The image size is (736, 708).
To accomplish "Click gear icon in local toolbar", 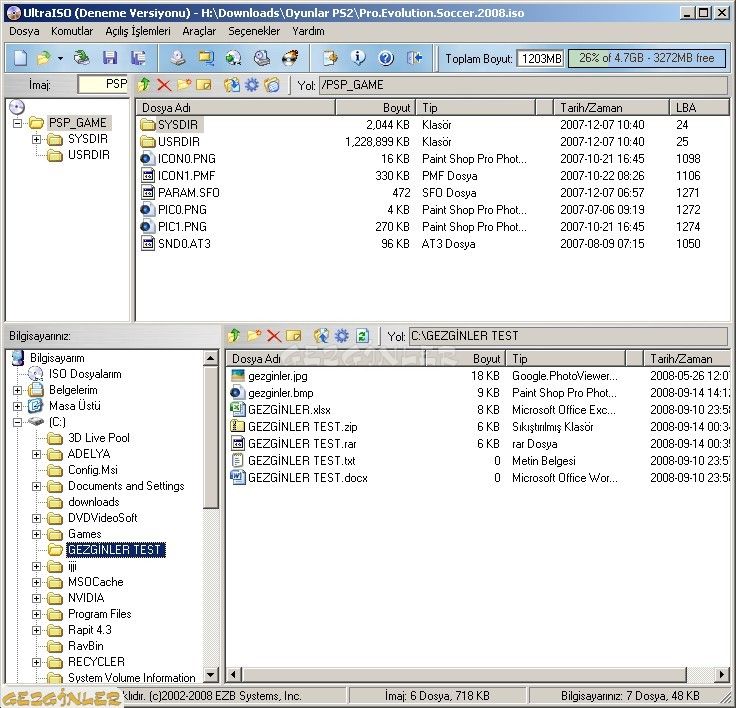I will (x=342, y=336).
